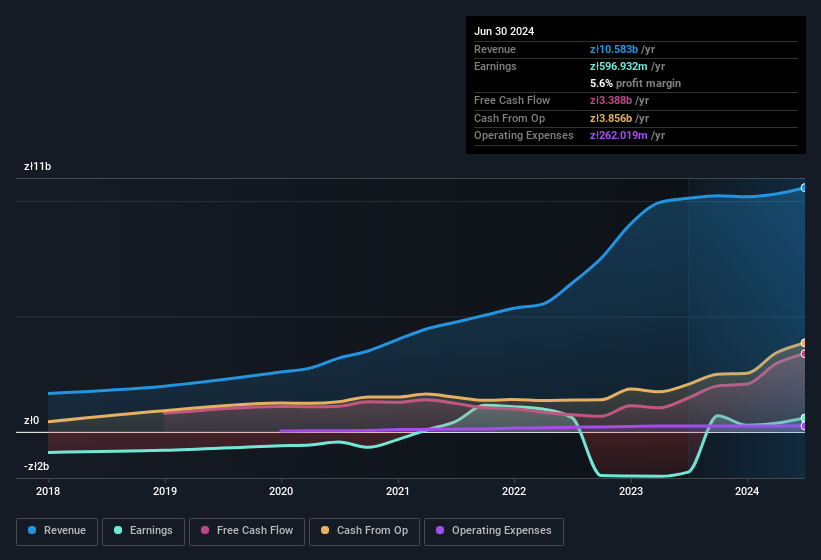Click the zł10.583b revenue value
Viewport: 821px width, 560px height.
(x=614, y=49)
